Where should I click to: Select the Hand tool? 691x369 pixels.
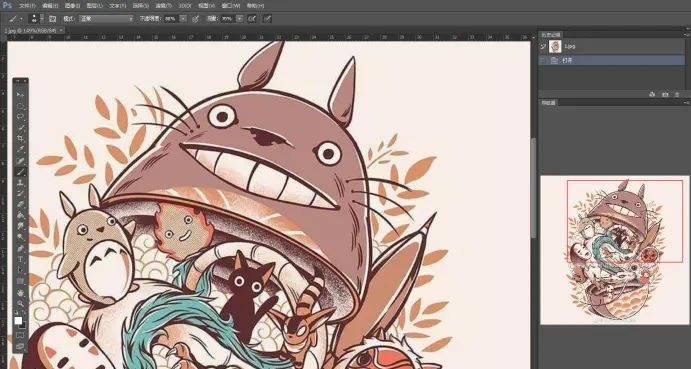pyautogui.click(x=20, y=292)
